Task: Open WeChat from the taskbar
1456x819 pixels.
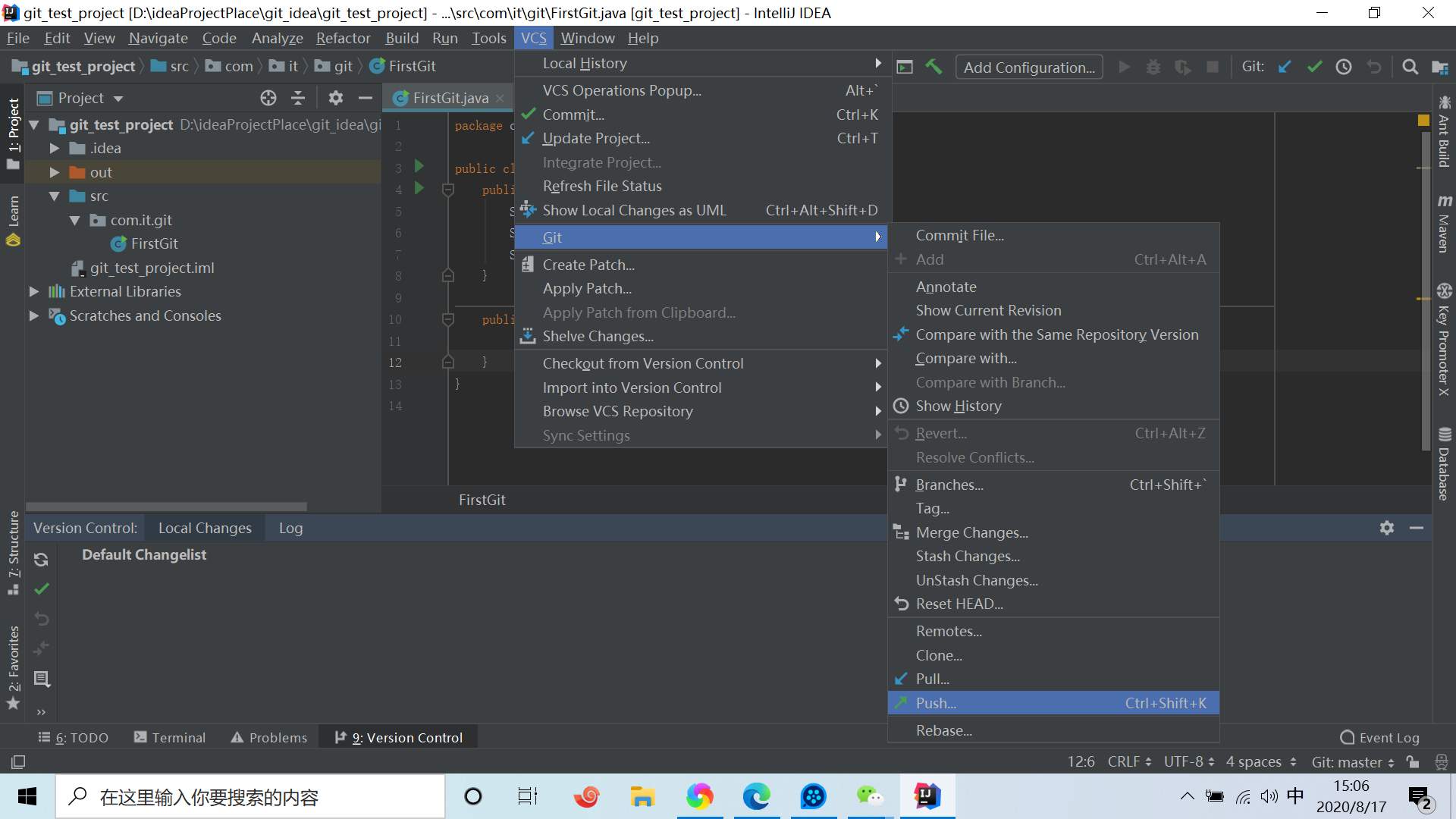Action: 870,796
